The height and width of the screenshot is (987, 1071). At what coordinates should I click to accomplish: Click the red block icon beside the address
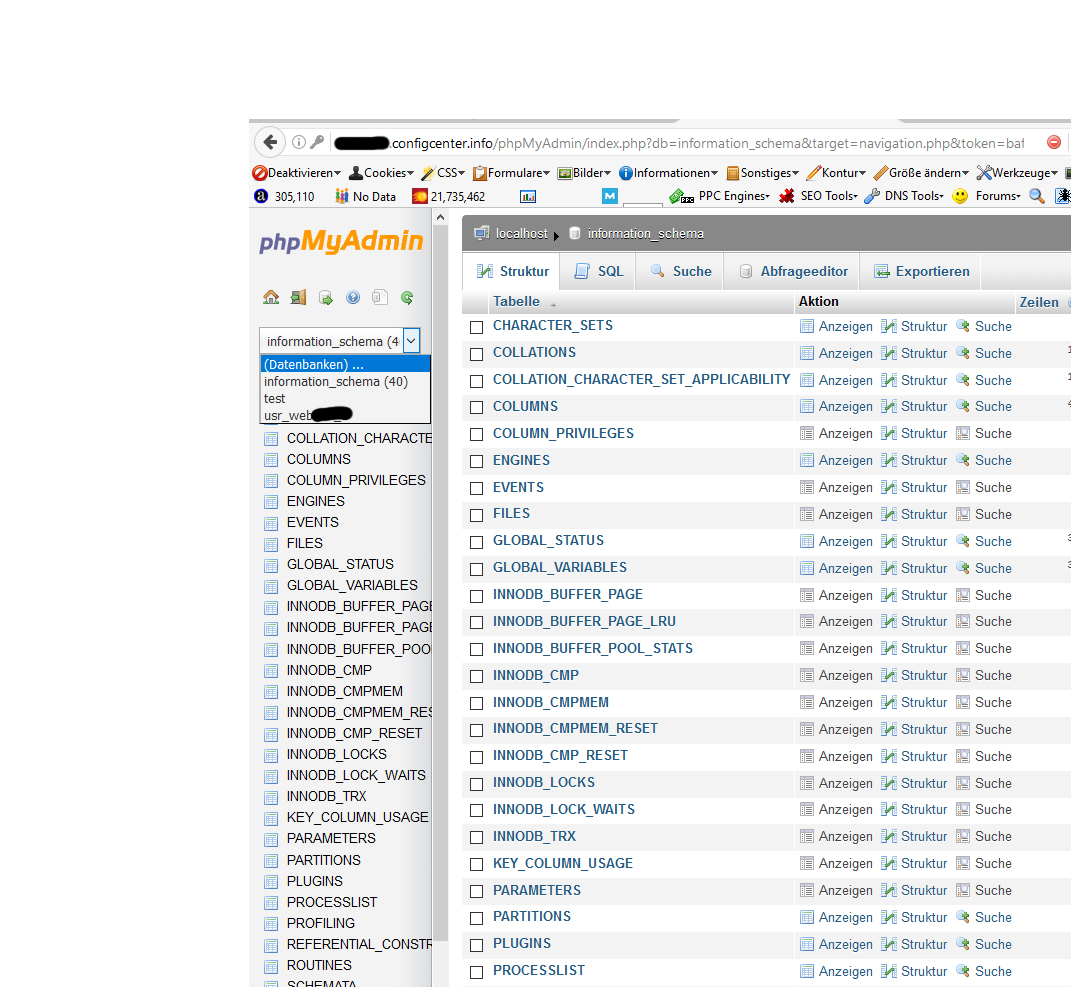(x=1054, y=142)
